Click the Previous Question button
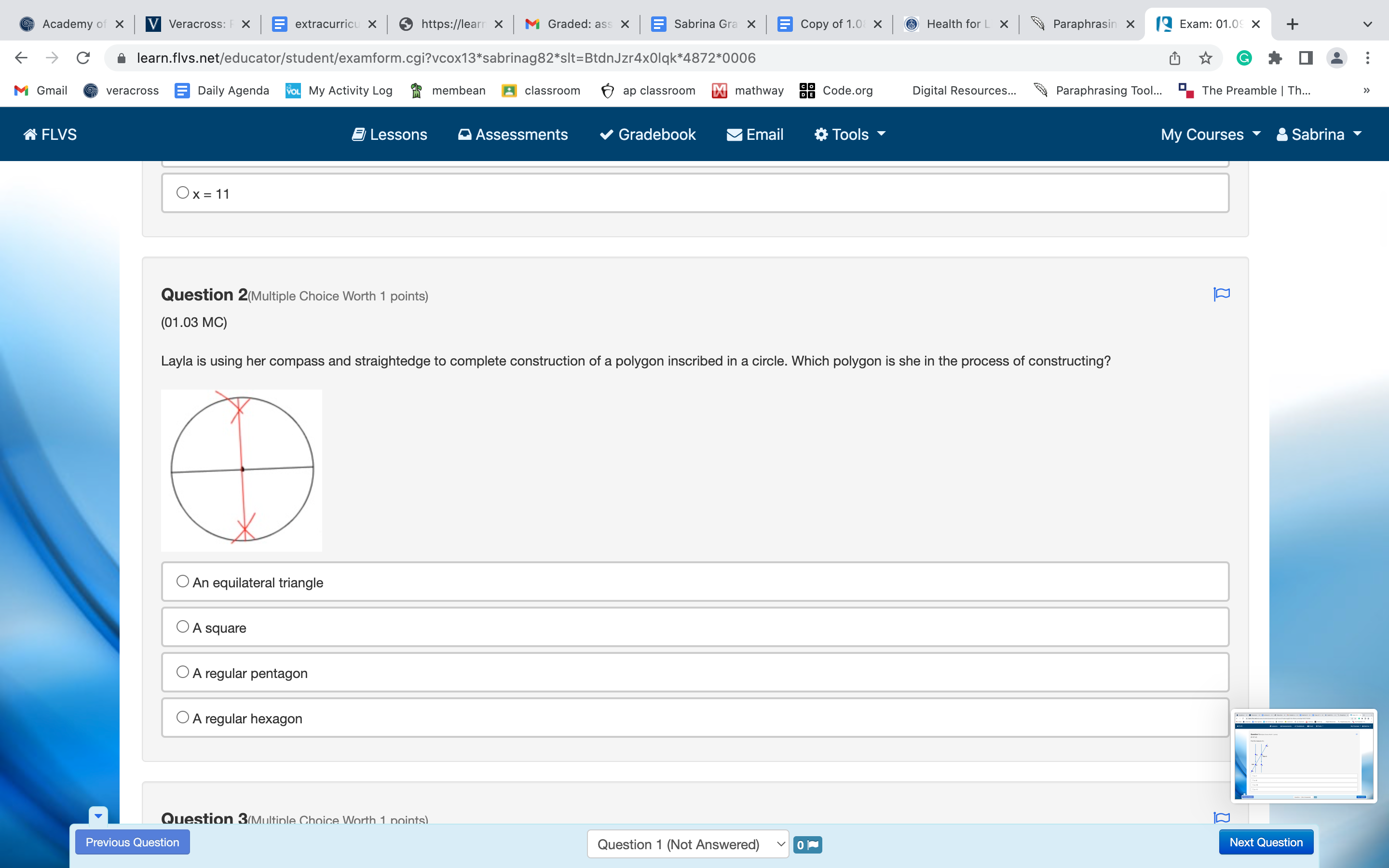Screen dimensions: 1389x868 [132, 842]
